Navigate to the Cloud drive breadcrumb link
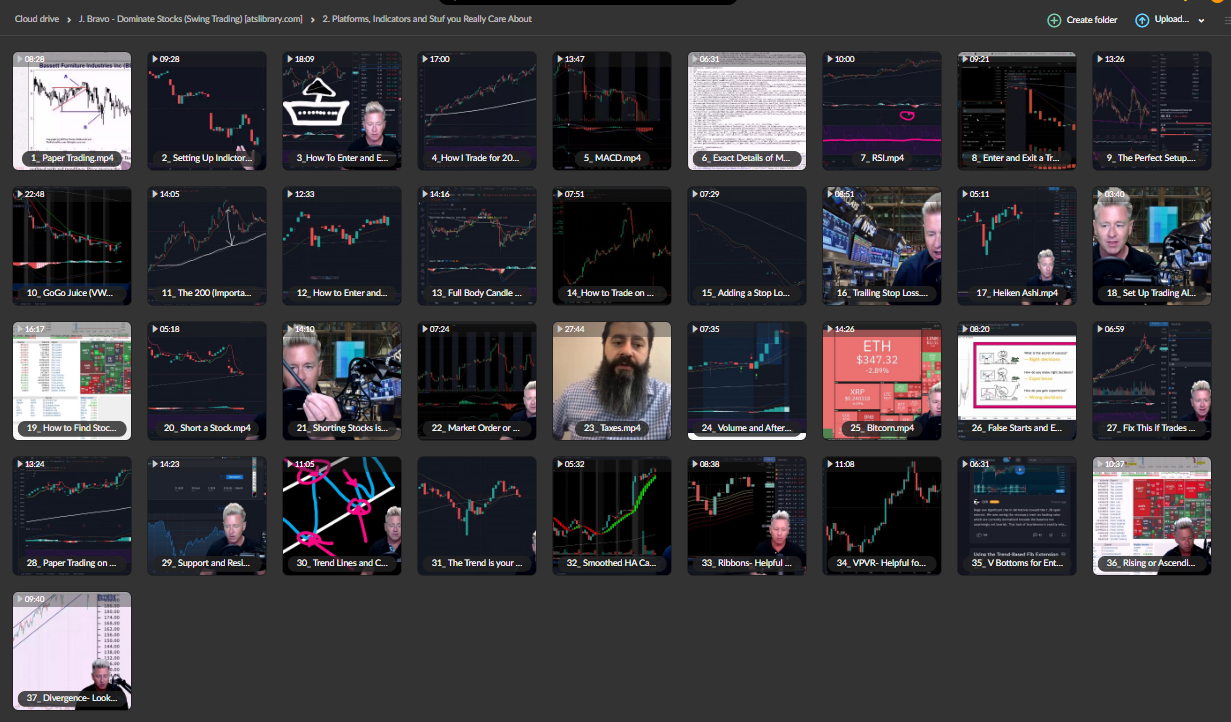The height and width of the screenshot is (722, 1231). click(x=36, y=18)
